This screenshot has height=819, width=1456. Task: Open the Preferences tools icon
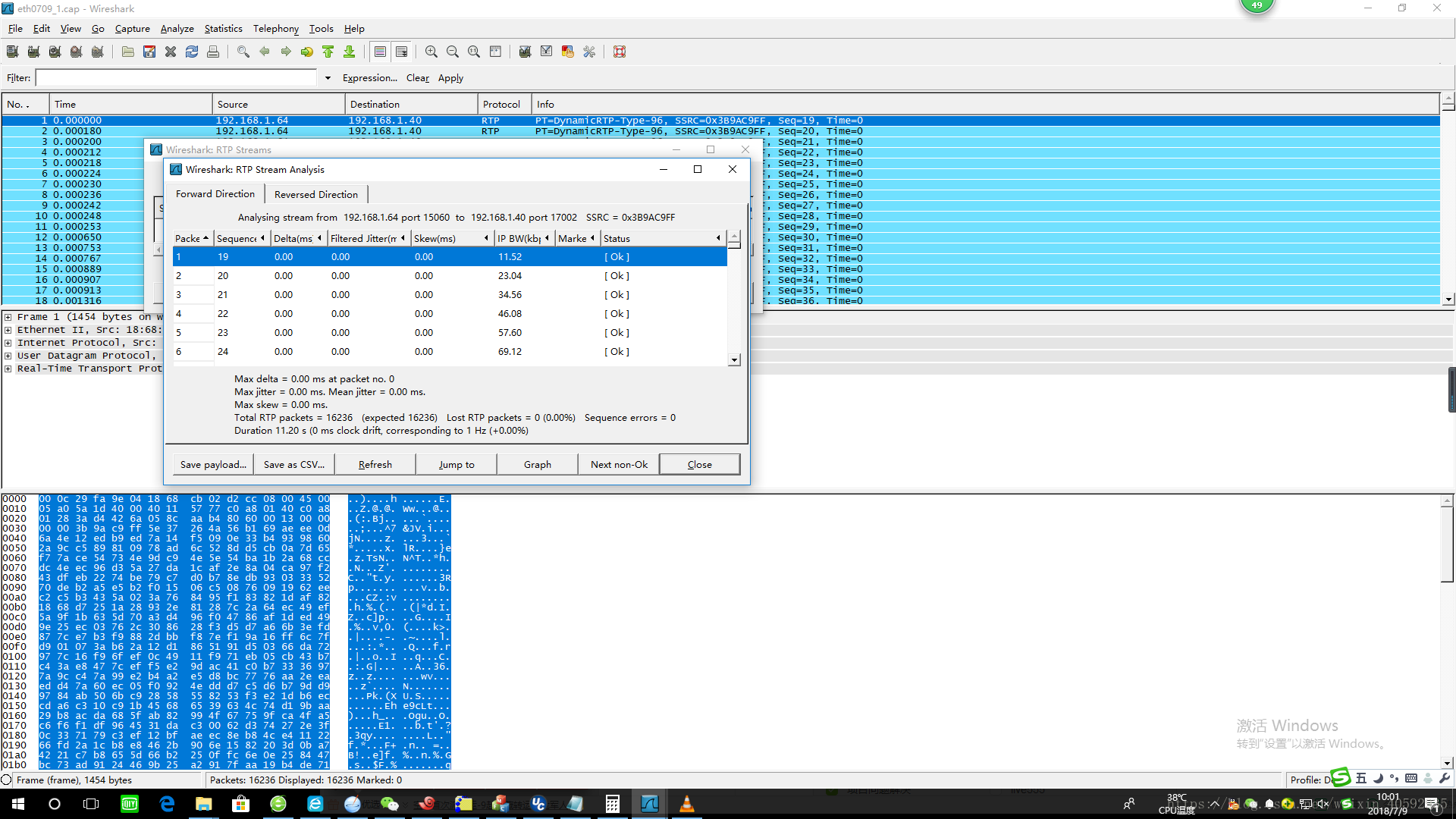589,52
